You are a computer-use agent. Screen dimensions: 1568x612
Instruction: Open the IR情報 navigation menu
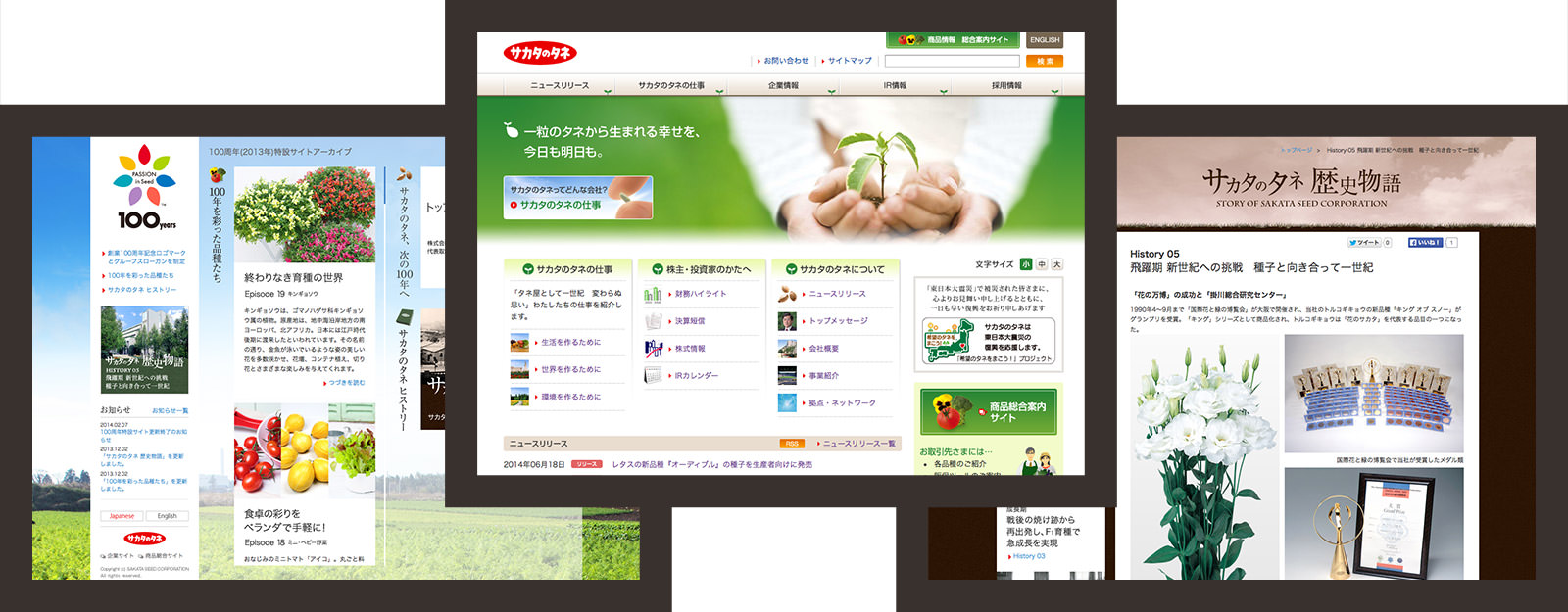[x=895, y=86]
